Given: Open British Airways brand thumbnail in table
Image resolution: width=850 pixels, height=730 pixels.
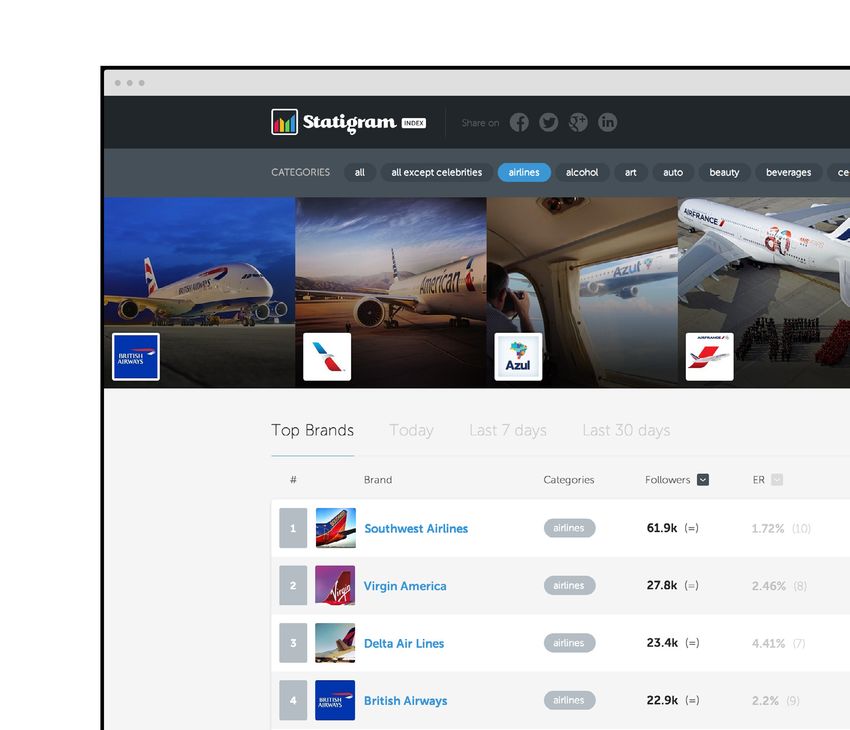Looking at the screenshot, I should [x=336, y=700].
